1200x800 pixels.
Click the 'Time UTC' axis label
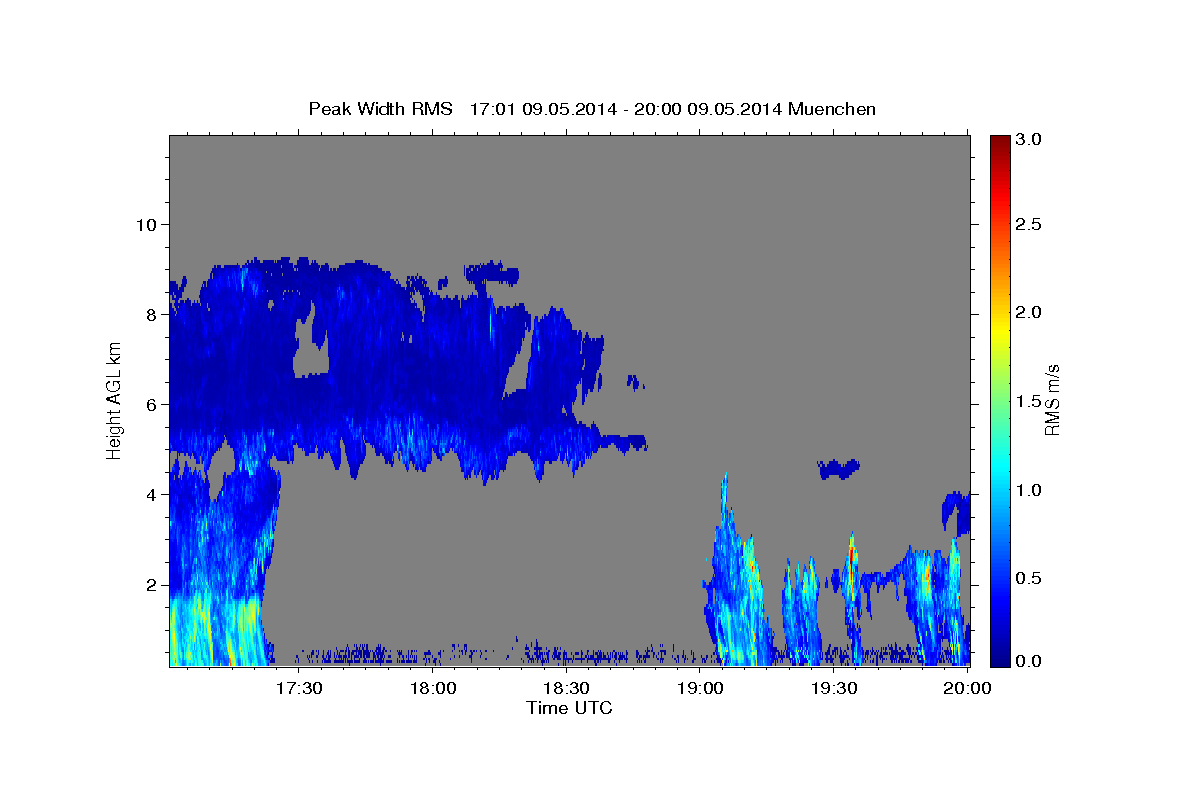(x=569, y=708)
